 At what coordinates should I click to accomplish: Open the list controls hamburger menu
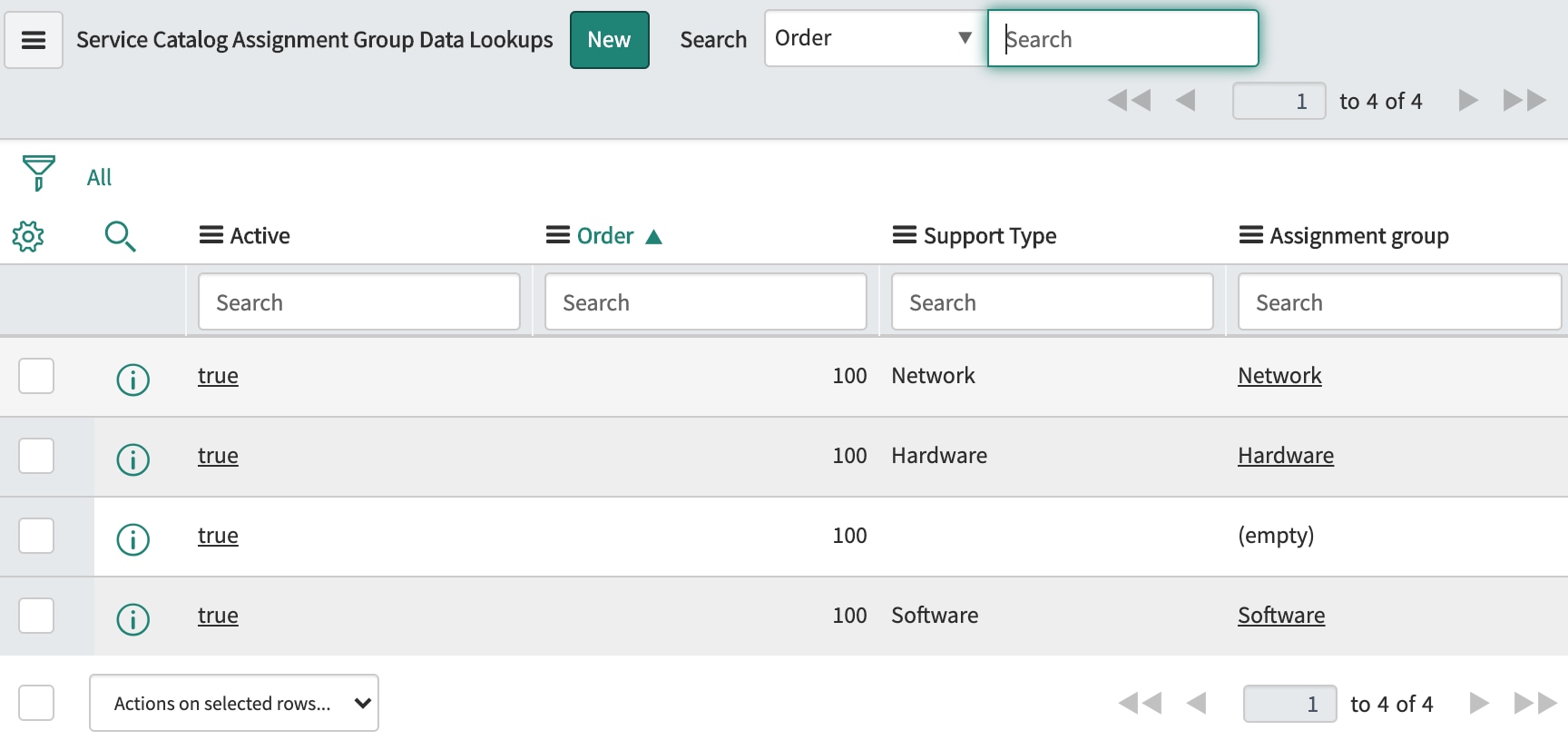34,40
